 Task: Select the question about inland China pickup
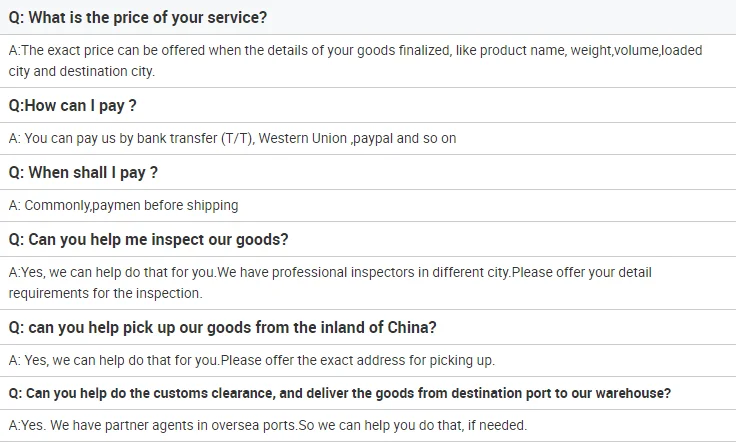pos(222,327)
